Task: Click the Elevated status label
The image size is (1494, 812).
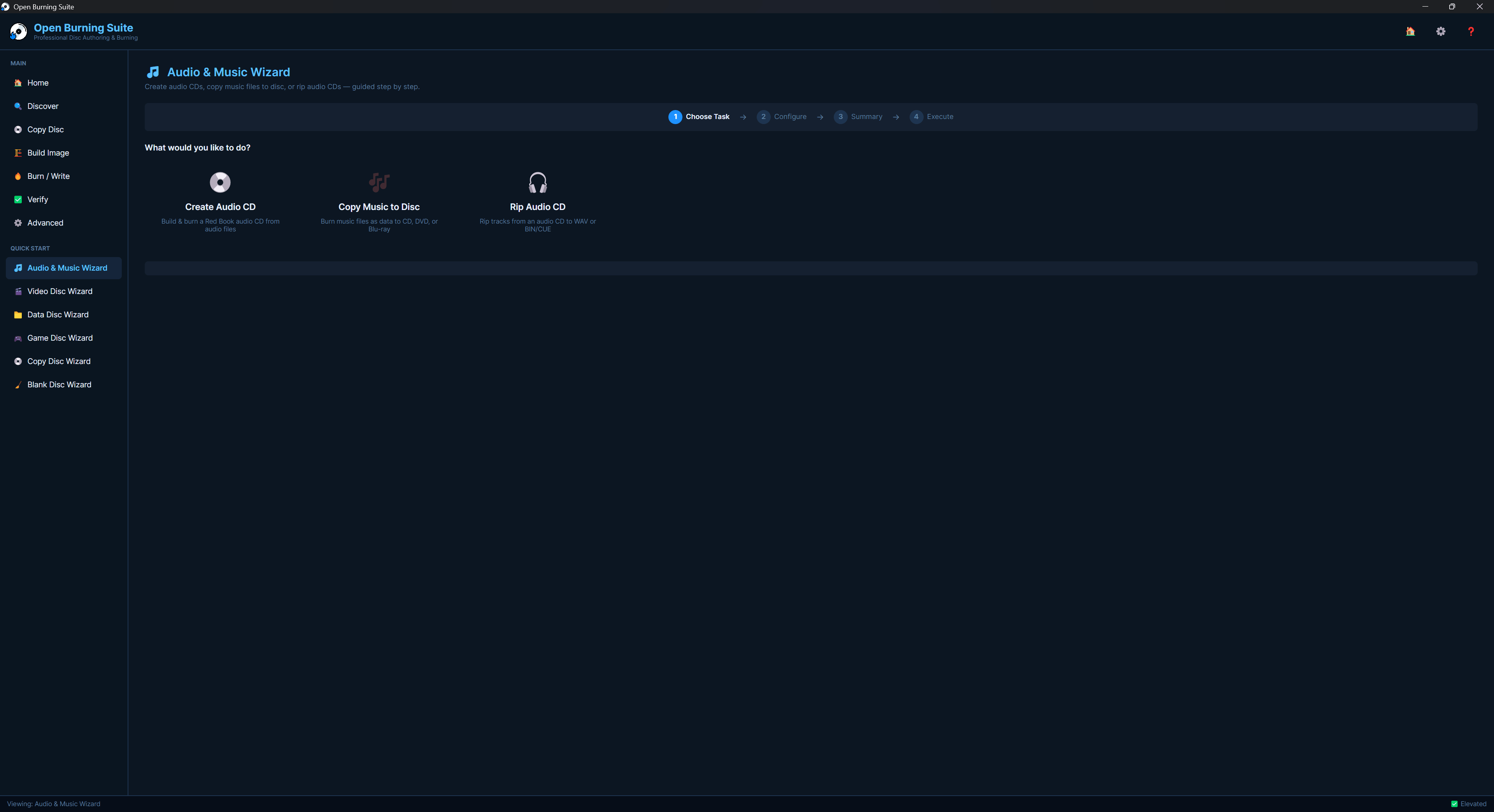Action: tap(1473, 804)
